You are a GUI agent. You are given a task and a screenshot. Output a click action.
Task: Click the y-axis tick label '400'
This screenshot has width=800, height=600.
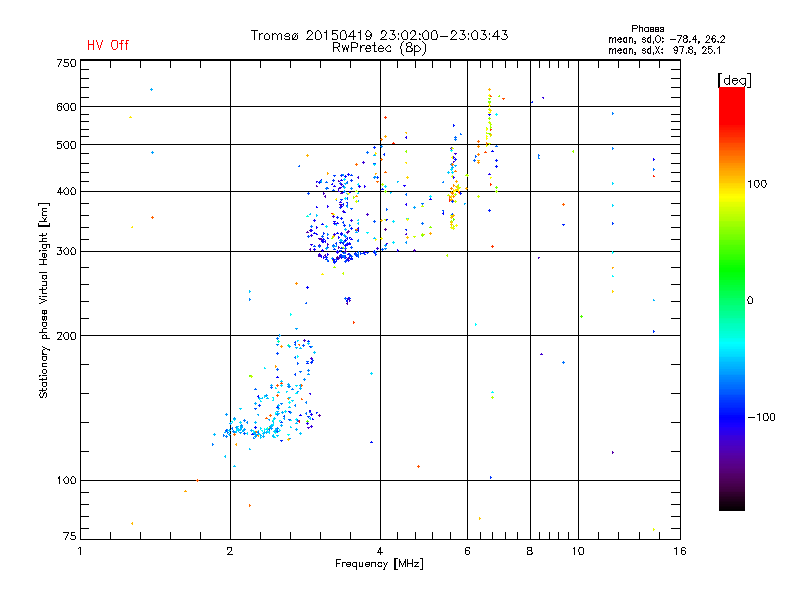66,191
